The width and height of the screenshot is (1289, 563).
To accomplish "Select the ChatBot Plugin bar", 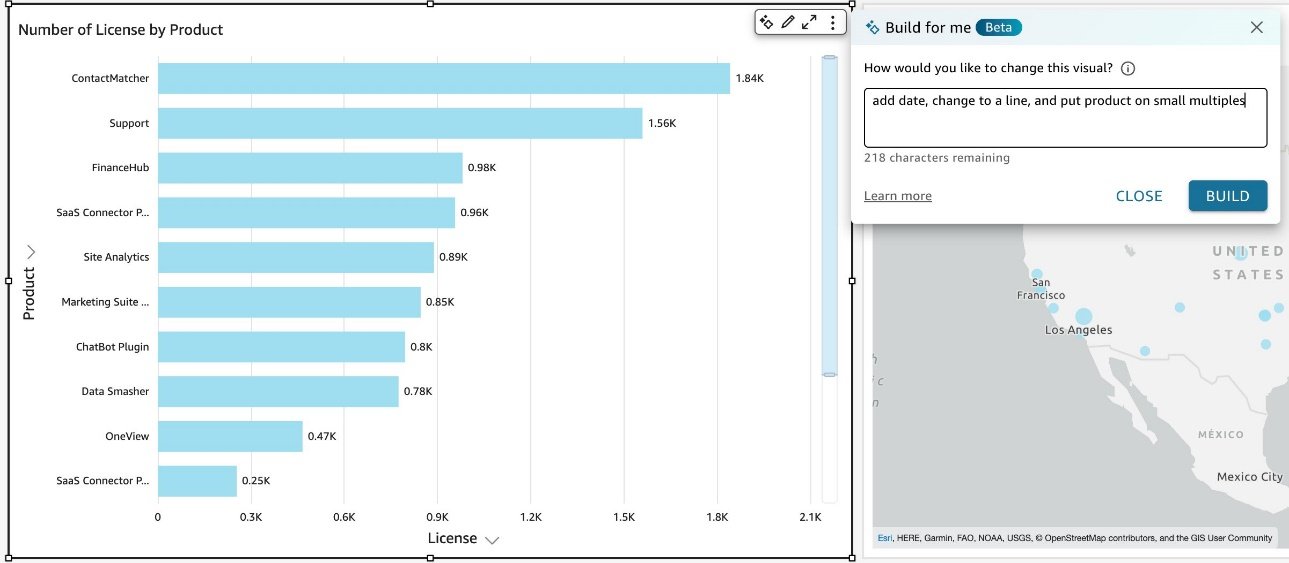I will point(281,347).
